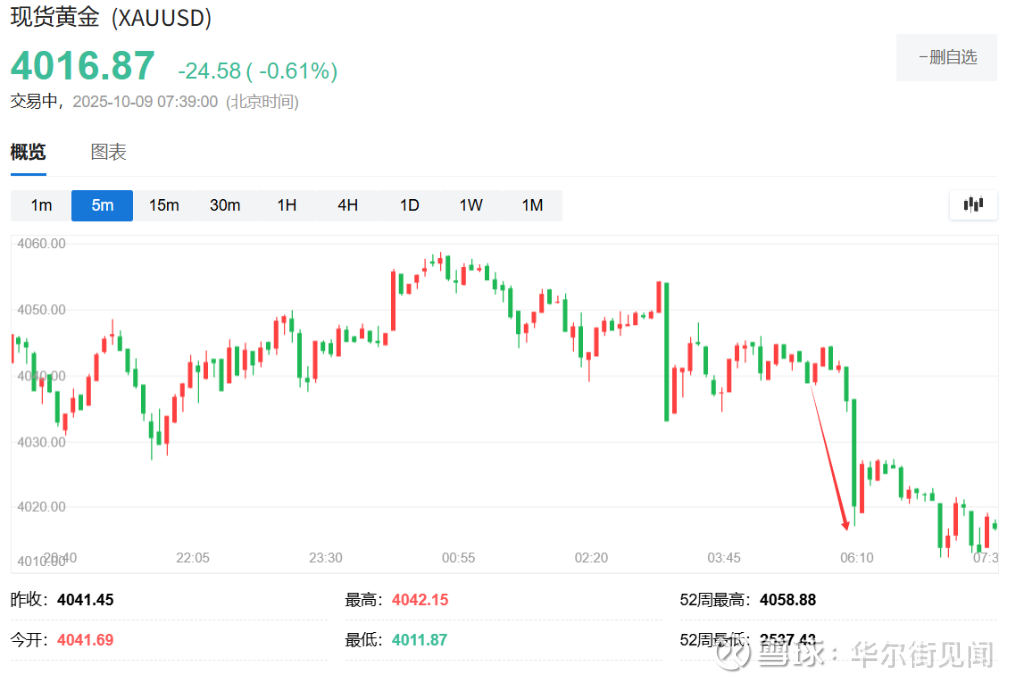Switch to the 概览 tab
This screenshot has width=1024, height=686.
pyautogui.click(x=28, y=153)
